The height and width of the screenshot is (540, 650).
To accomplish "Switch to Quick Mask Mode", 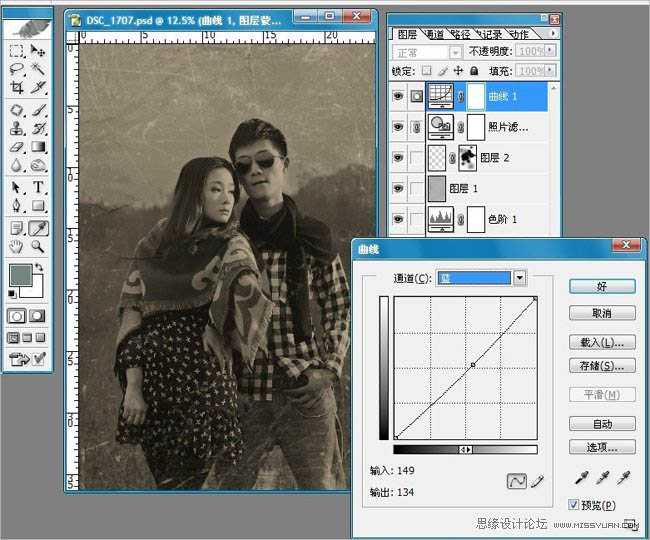I will click(37, 316).
